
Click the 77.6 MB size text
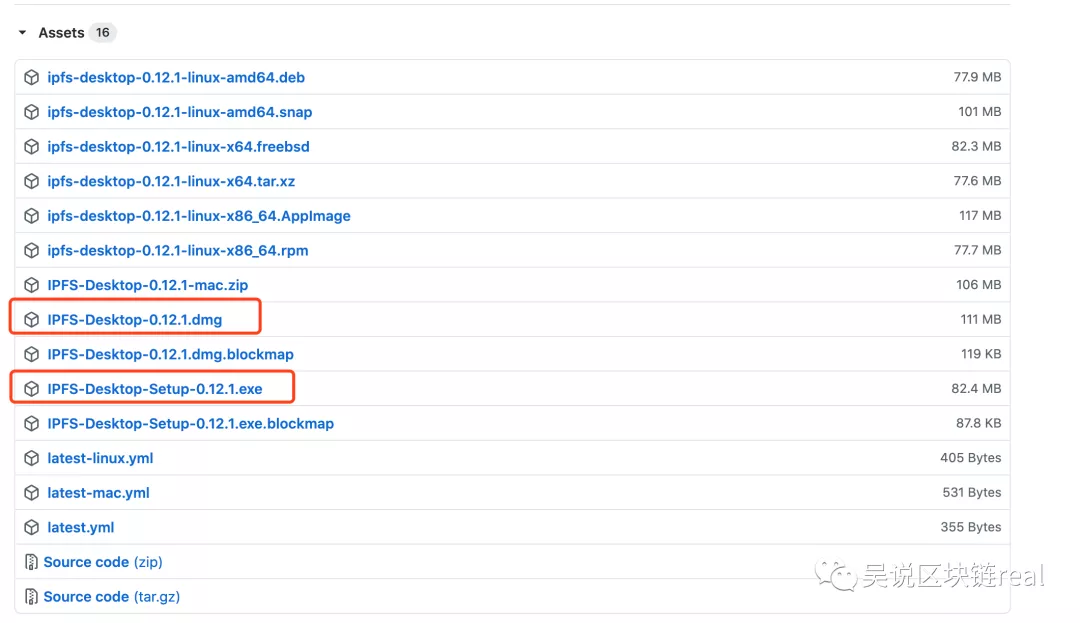point(977,181)
